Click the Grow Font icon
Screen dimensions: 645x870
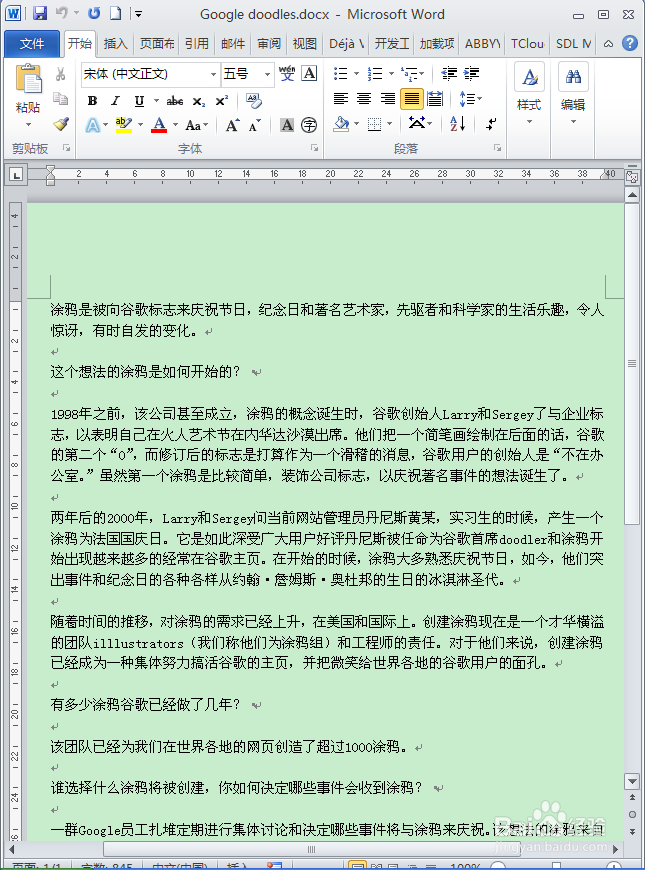coord(233,125)
